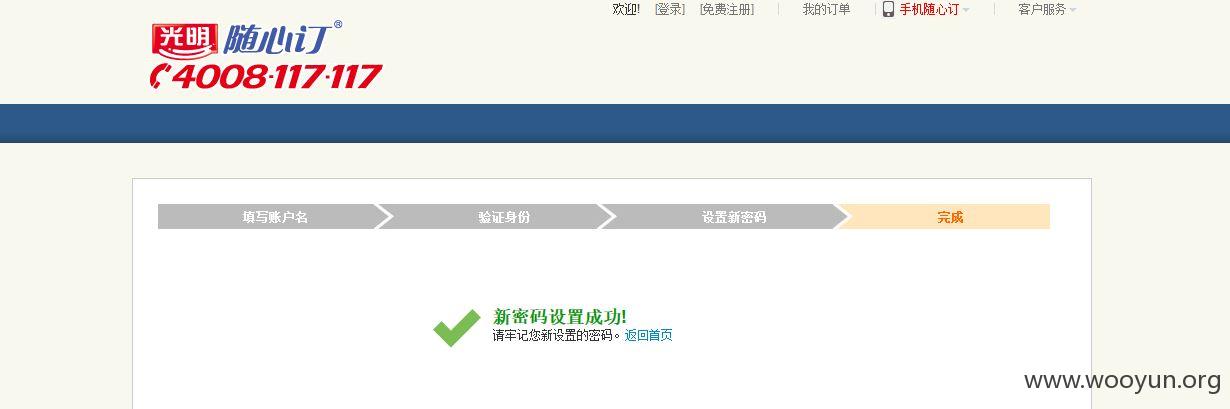Screen dimensions: 1230x409
Task: Expand the 手机随心订 dropdown arrow
Action: 966,10
